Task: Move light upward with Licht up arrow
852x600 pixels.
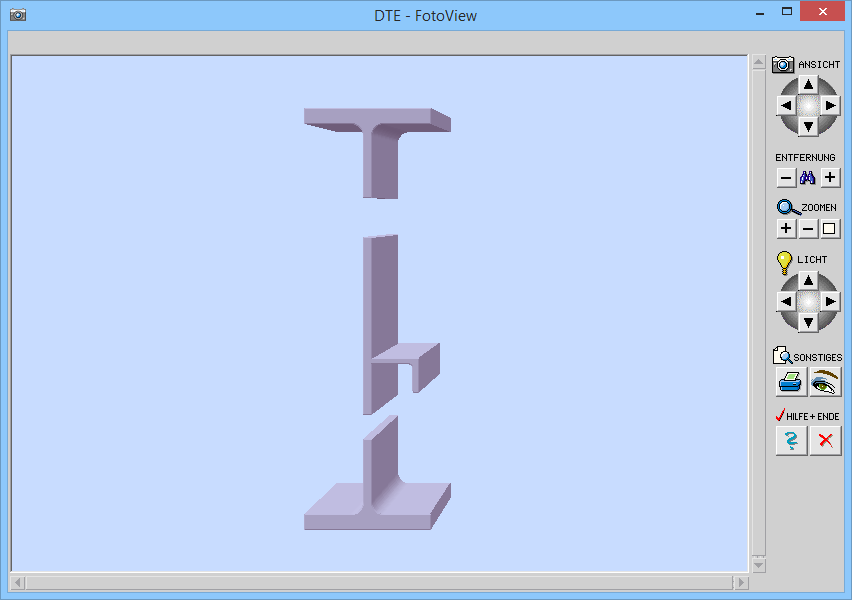Action: tap(808, 280)
